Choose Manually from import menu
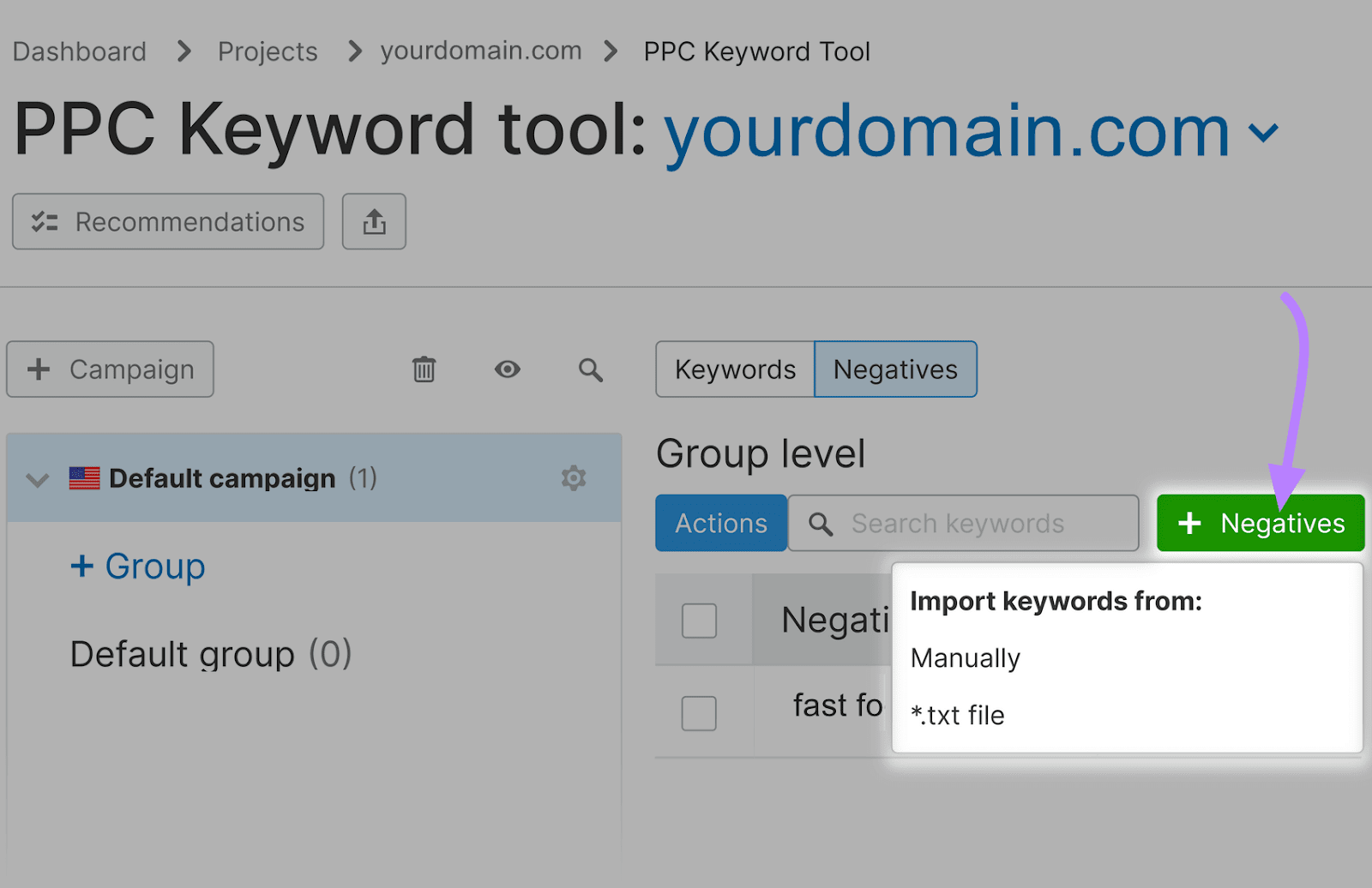Viewport: 1372px width, 888px height. point(966,658)
